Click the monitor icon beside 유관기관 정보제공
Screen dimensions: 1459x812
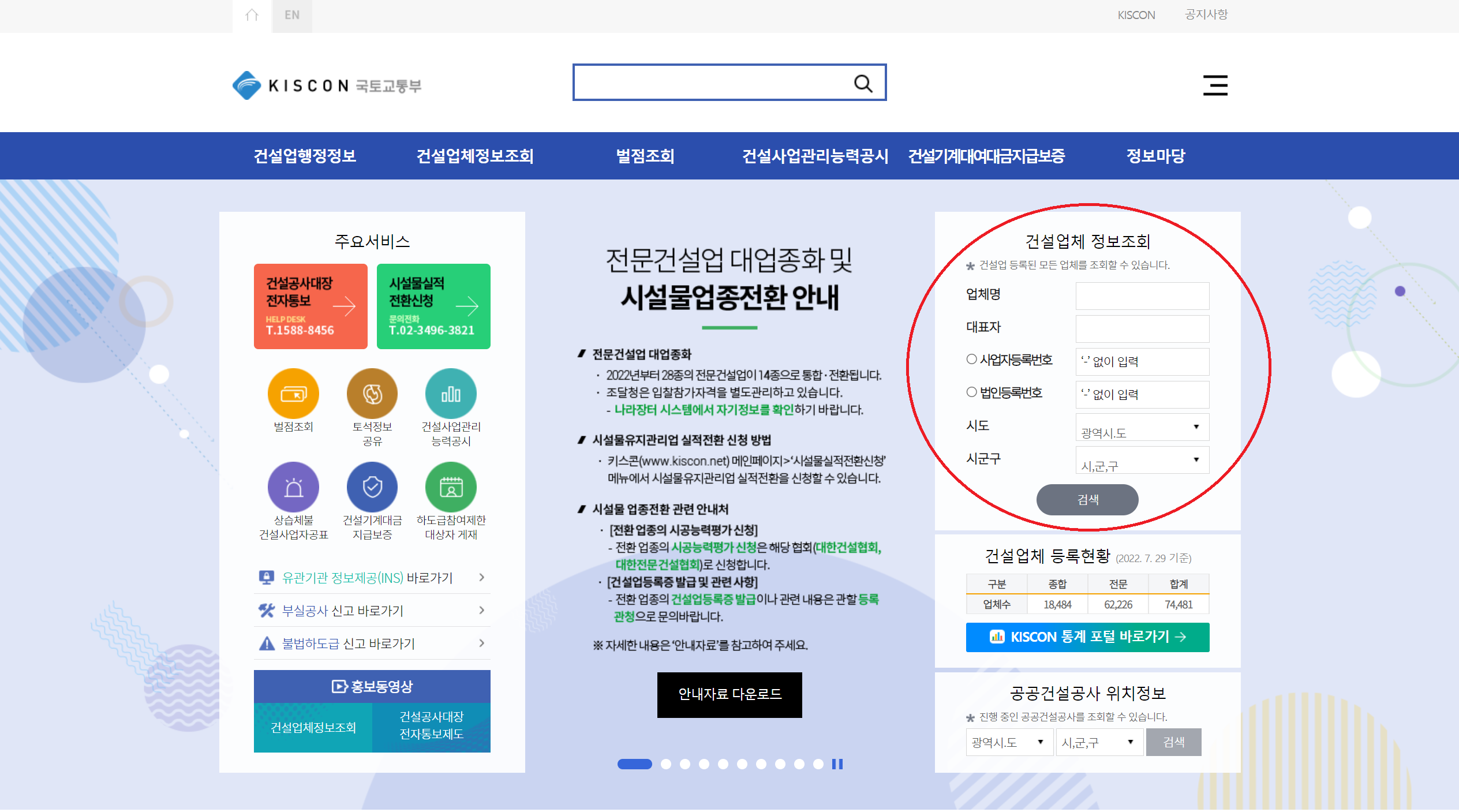coord(266,577)
